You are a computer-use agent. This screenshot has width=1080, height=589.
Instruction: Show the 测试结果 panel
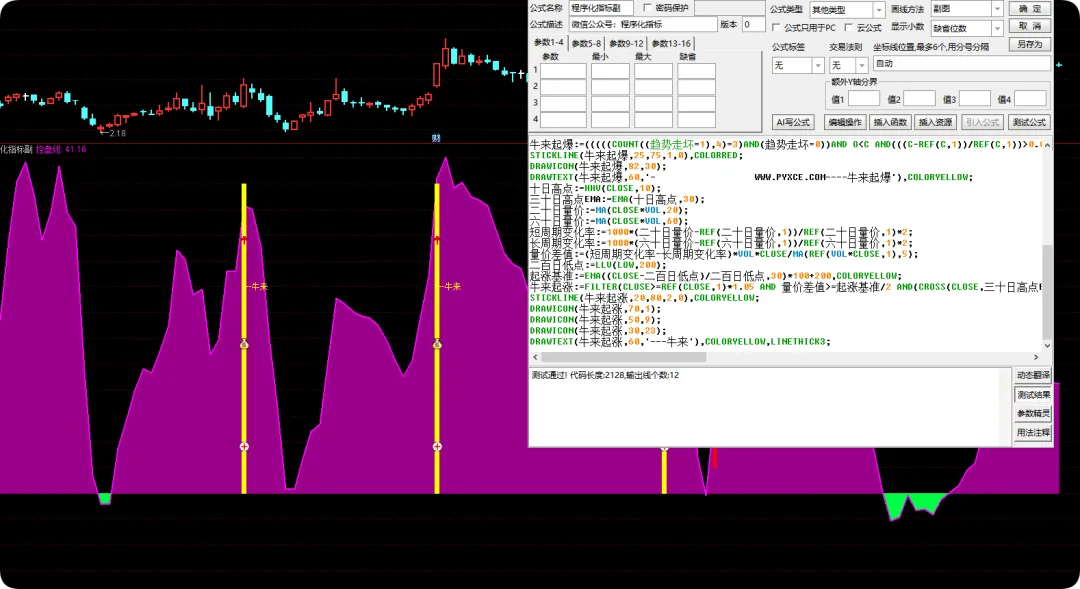point(1032,395)
